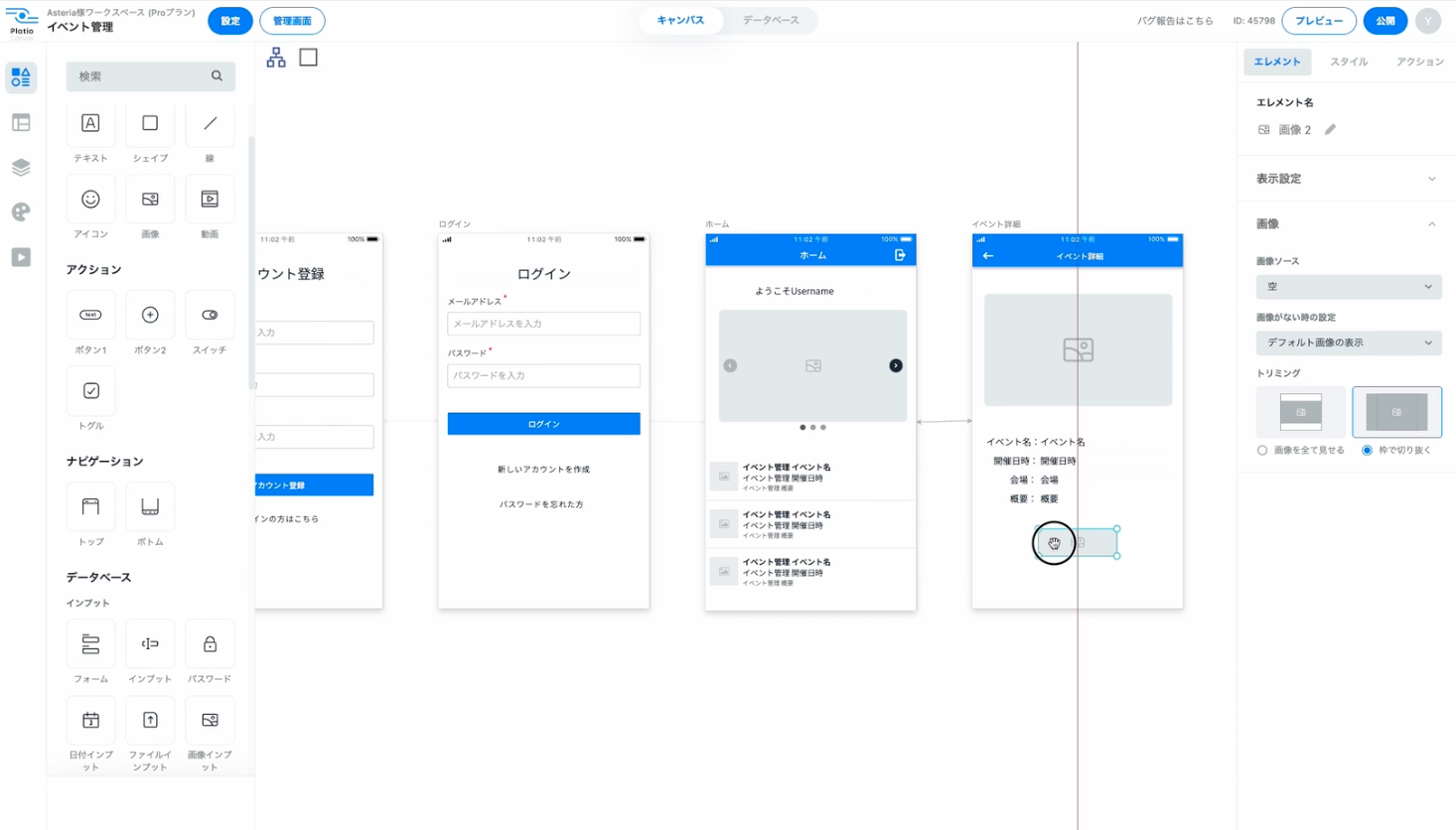This screenshot has width=1456, height=830.
Task: Pick the Video (動画) element icon
Action: 210,200
